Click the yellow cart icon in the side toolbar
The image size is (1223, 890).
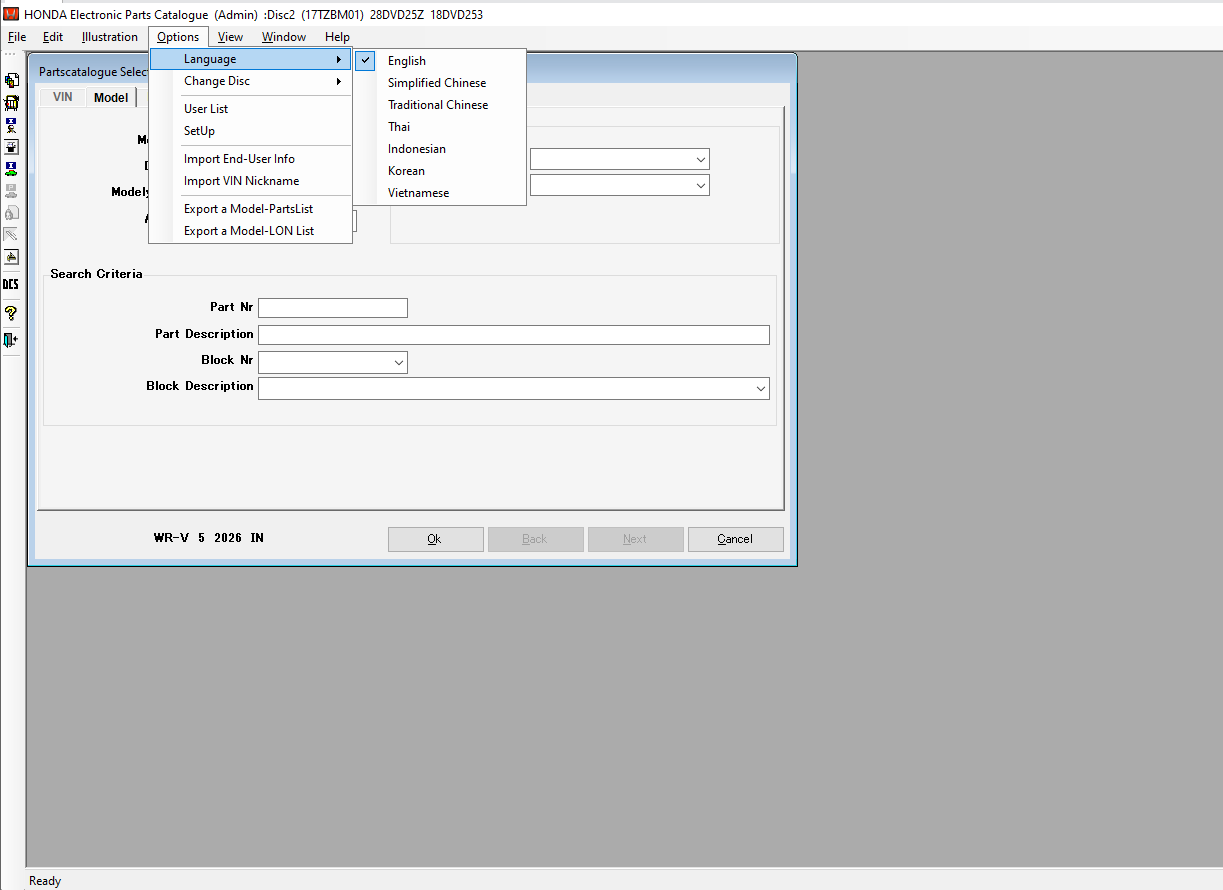(11, 103)
